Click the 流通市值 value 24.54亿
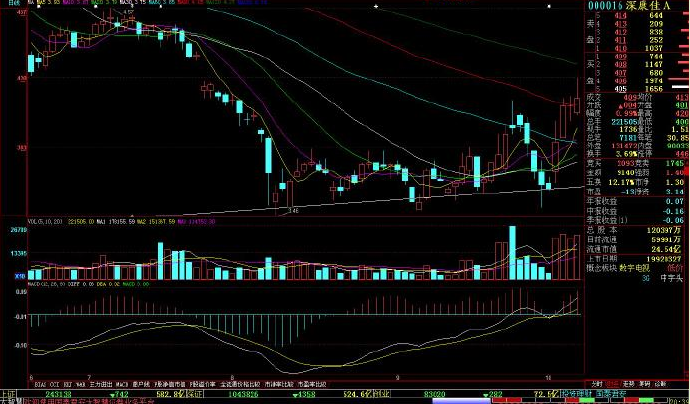The height and width of the screenshot is (404, 690). point(668,249)
